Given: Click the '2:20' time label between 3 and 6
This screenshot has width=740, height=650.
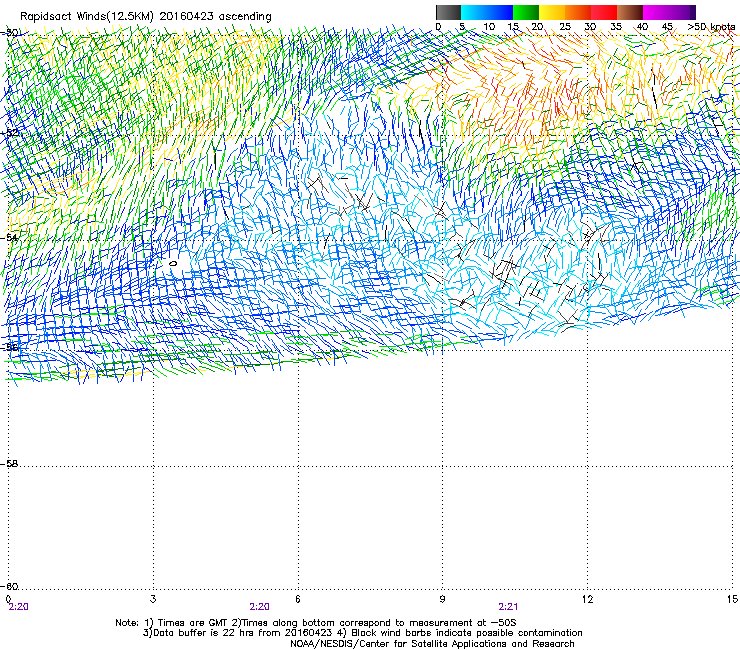Looking at the screenshot, I should coord(260,607).
